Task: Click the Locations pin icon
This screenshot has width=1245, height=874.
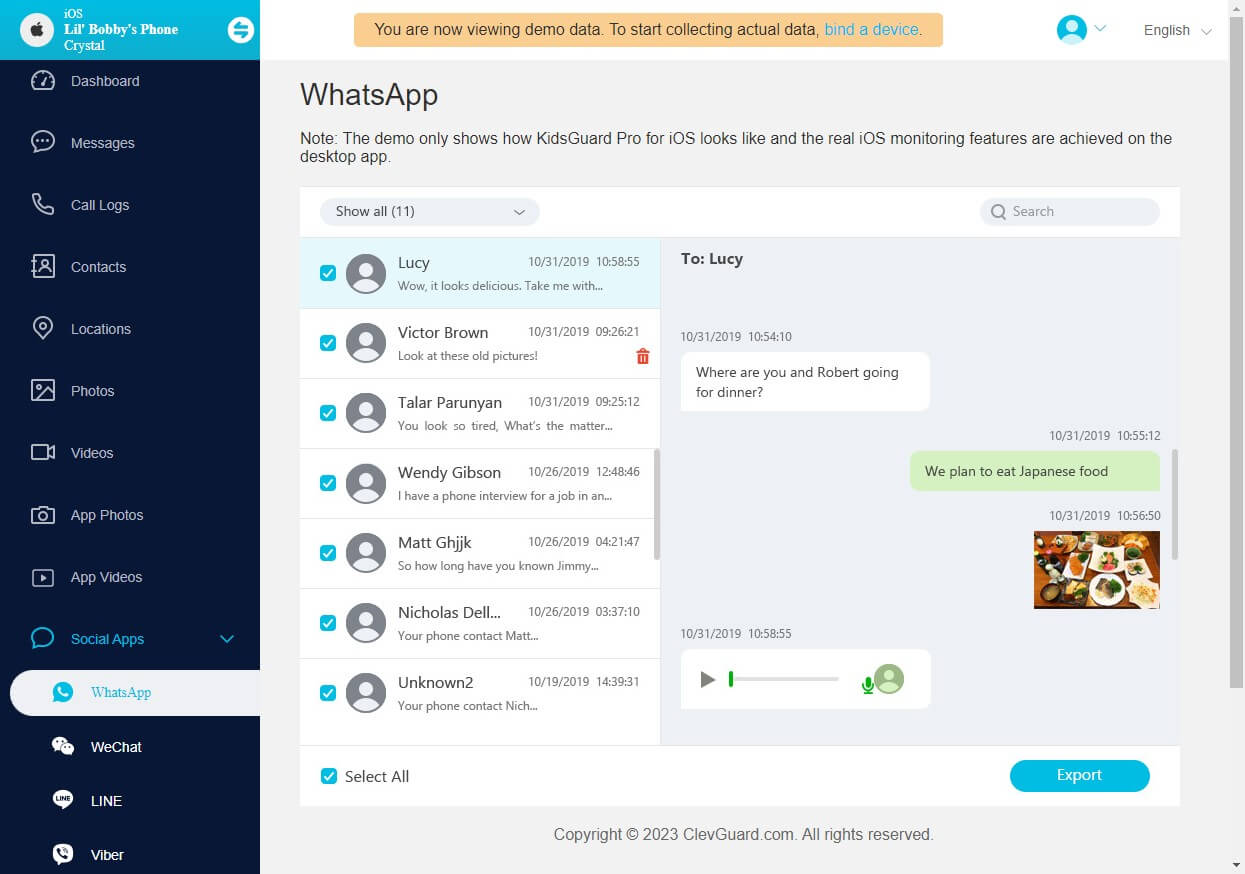Action: pos(43,329)
